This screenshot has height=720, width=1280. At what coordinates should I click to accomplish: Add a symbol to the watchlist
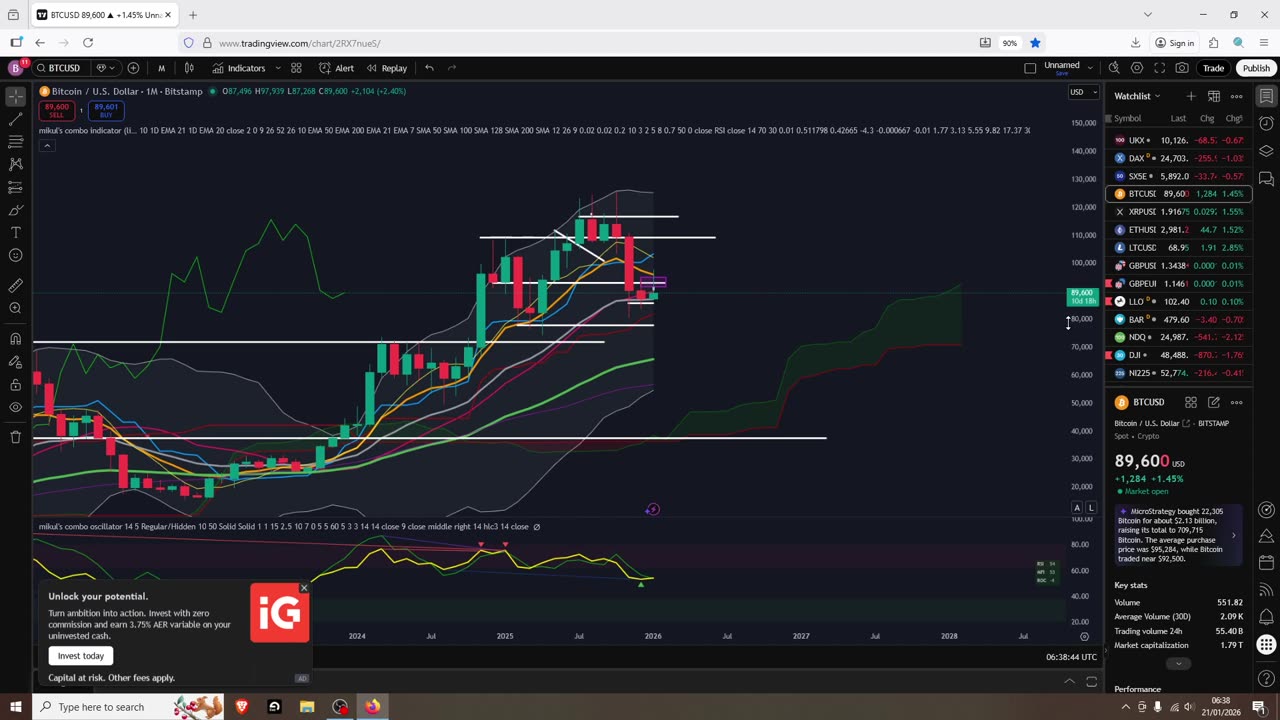pyautogui.click(x=1191, y=96)
